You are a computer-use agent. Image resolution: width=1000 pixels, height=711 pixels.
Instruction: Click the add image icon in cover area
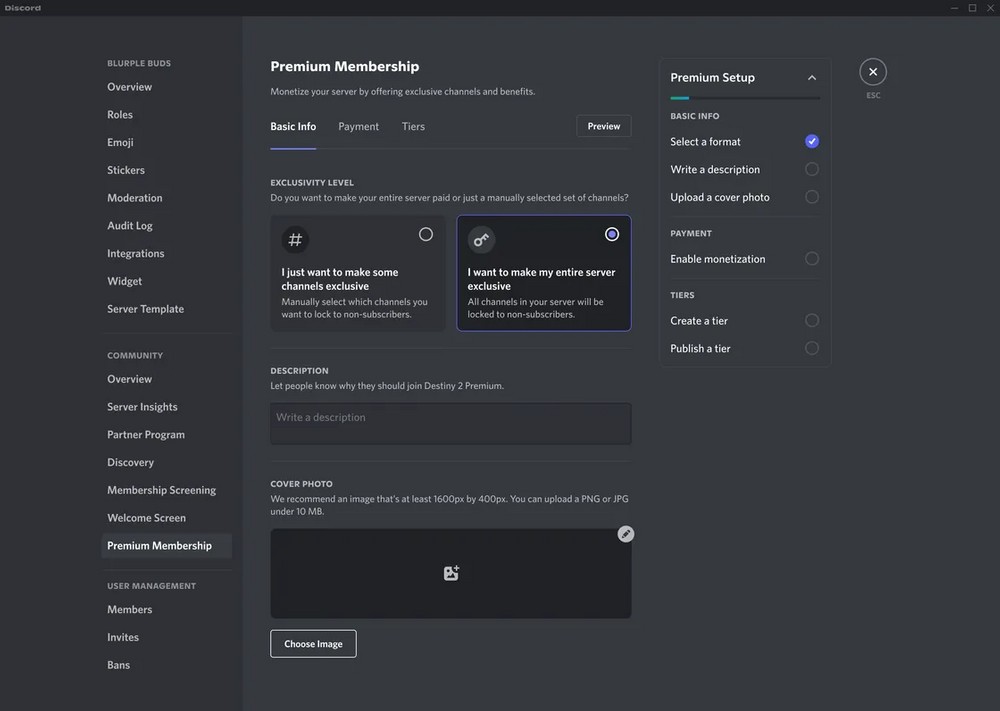451,573
